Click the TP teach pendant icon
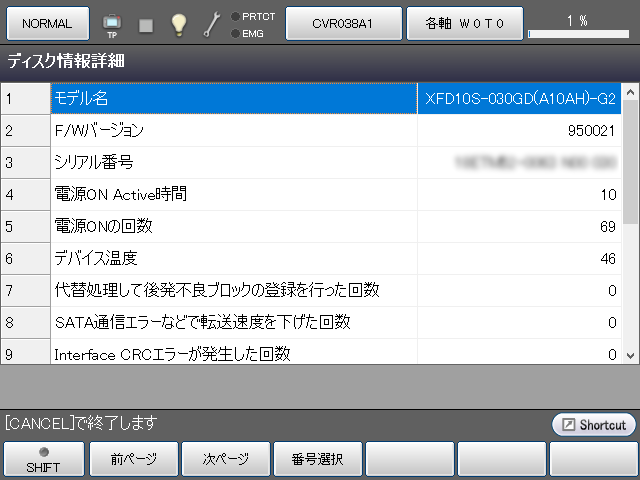Image resolution: width=640 pixels, height=480 pixels. tap(111, 23)
